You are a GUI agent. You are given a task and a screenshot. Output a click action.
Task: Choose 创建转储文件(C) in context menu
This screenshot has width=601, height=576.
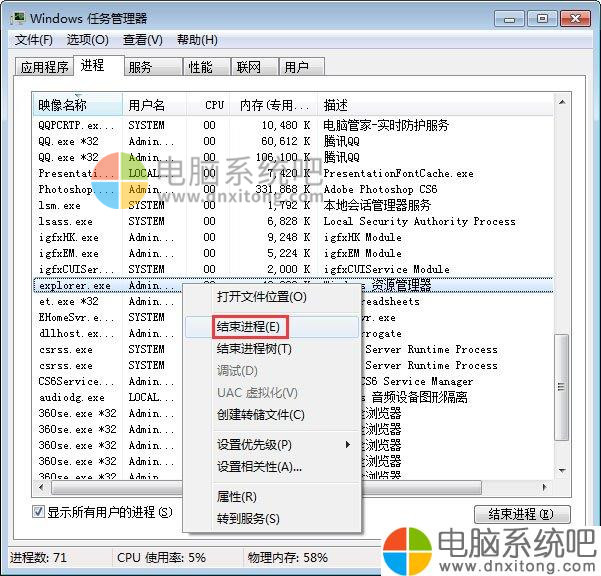pyautogui.click(x=272, y=415)
